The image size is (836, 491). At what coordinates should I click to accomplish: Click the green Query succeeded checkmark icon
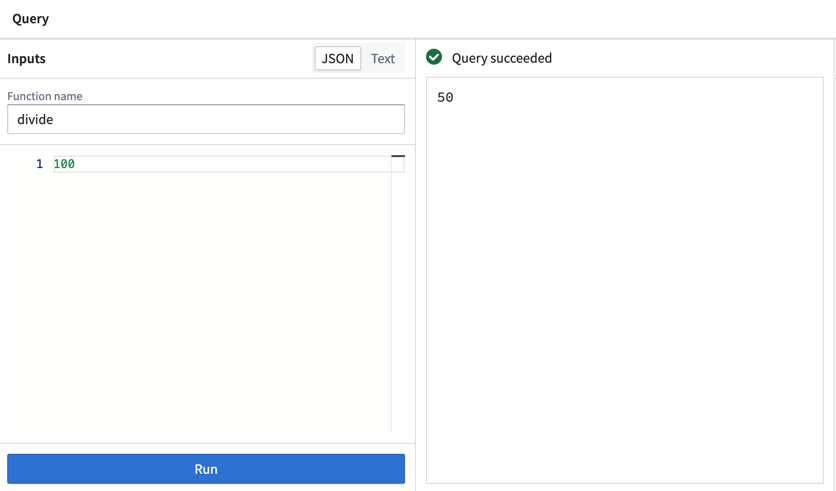click(434, 57)
